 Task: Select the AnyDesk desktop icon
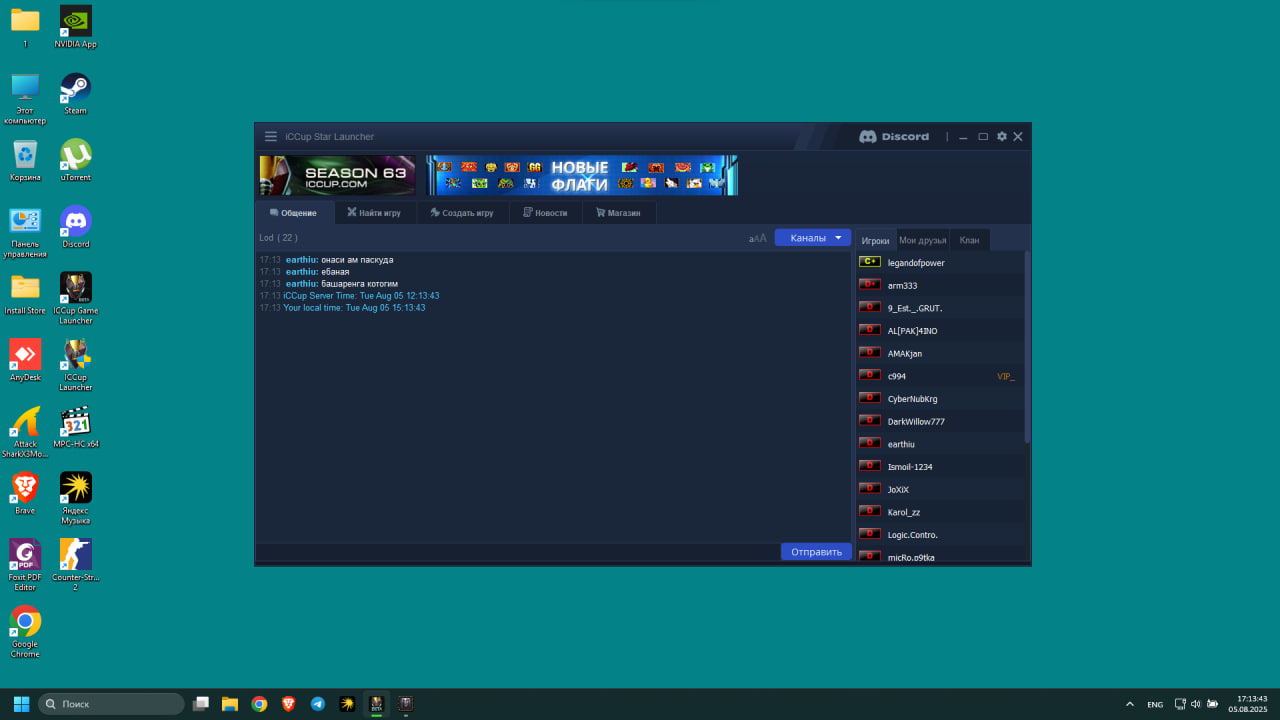[x=25, y=360]
